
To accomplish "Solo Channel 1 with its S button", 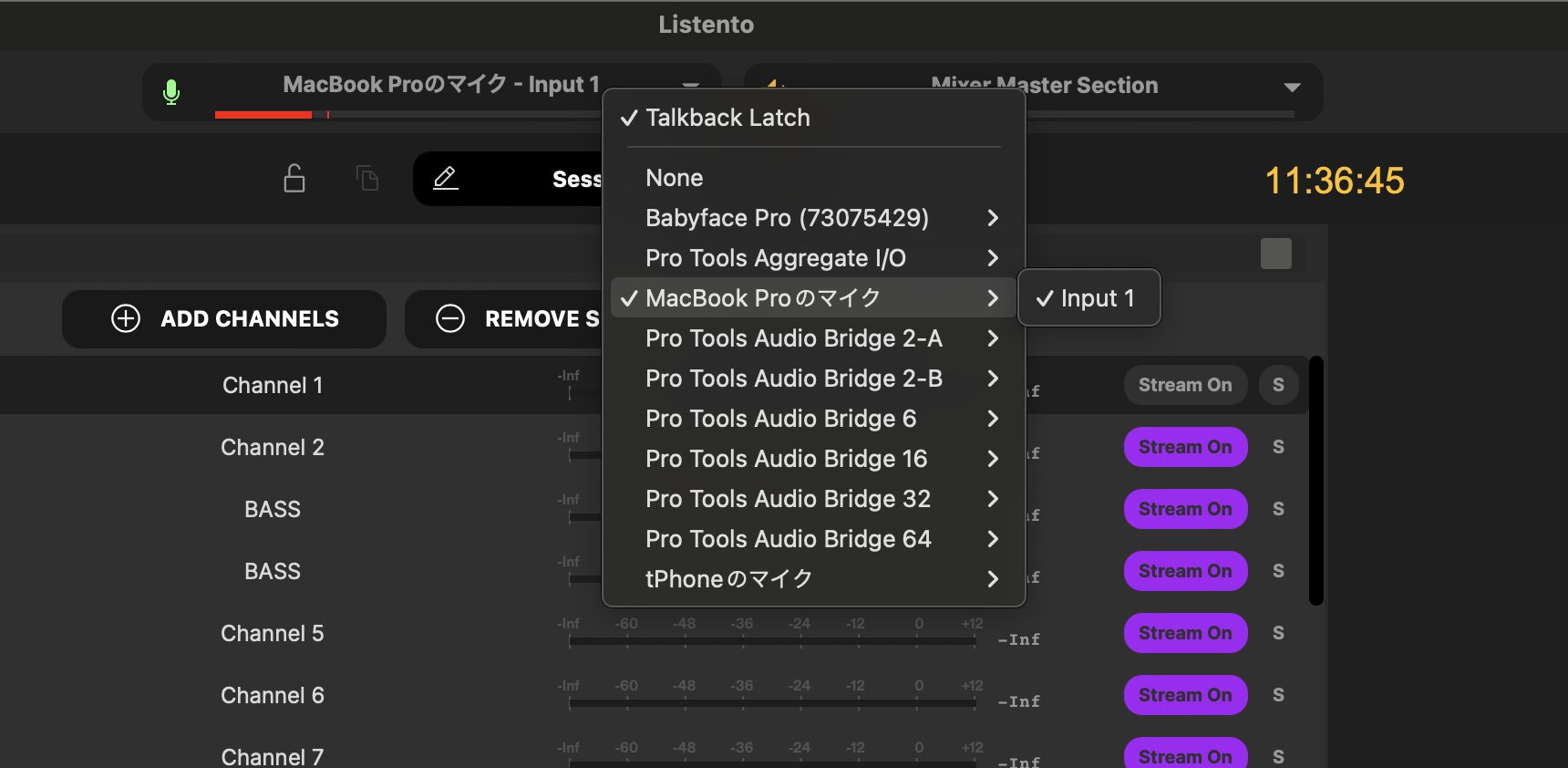I will click(1278, 385).
